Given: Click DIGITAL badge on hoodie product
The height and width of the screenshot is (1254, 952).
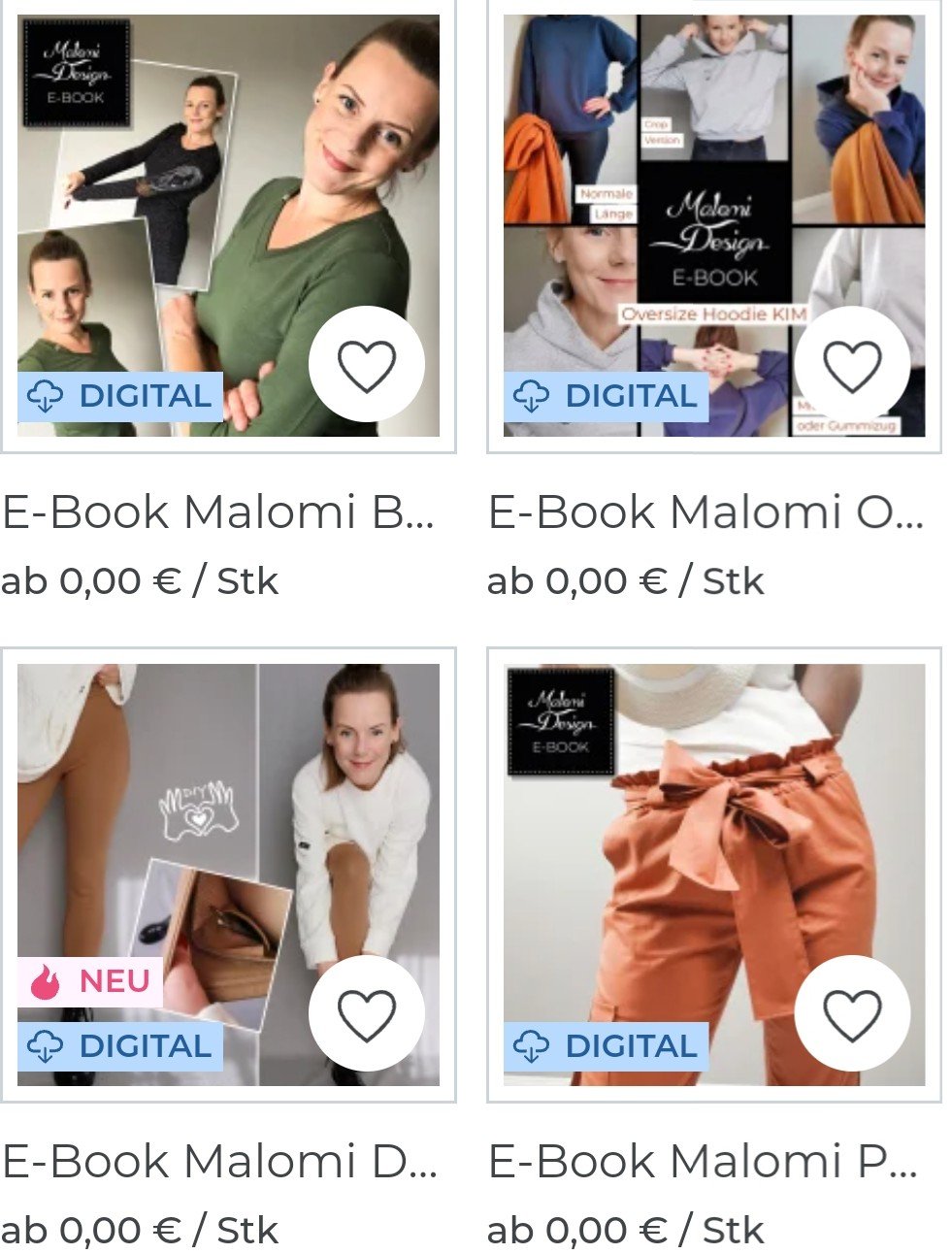Looking at the screenshot, I should (x=606, y=396).
